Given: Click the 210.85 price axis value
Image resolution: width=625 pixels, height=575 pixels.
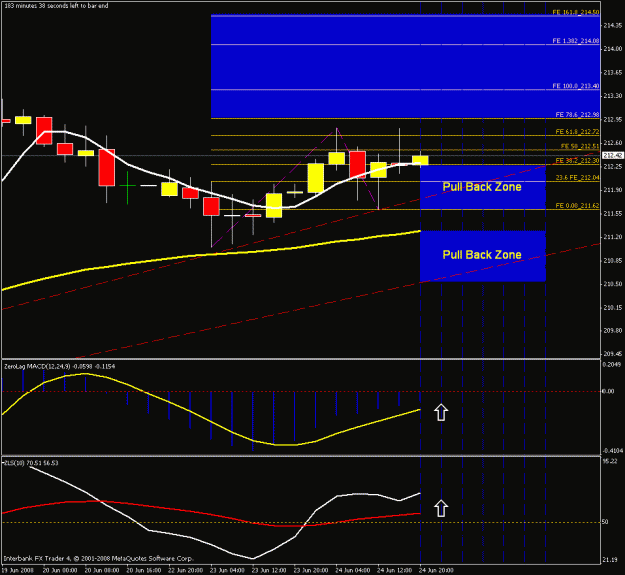Looking at the screenshot, I should [x=613, y=261].
